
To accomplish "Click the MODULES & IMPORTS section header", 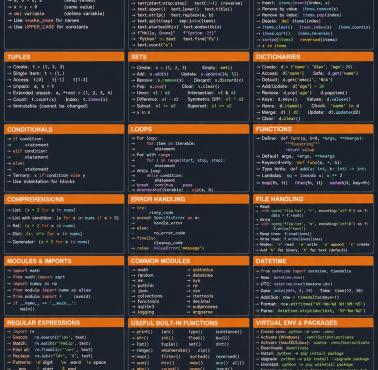I will 64,261.
